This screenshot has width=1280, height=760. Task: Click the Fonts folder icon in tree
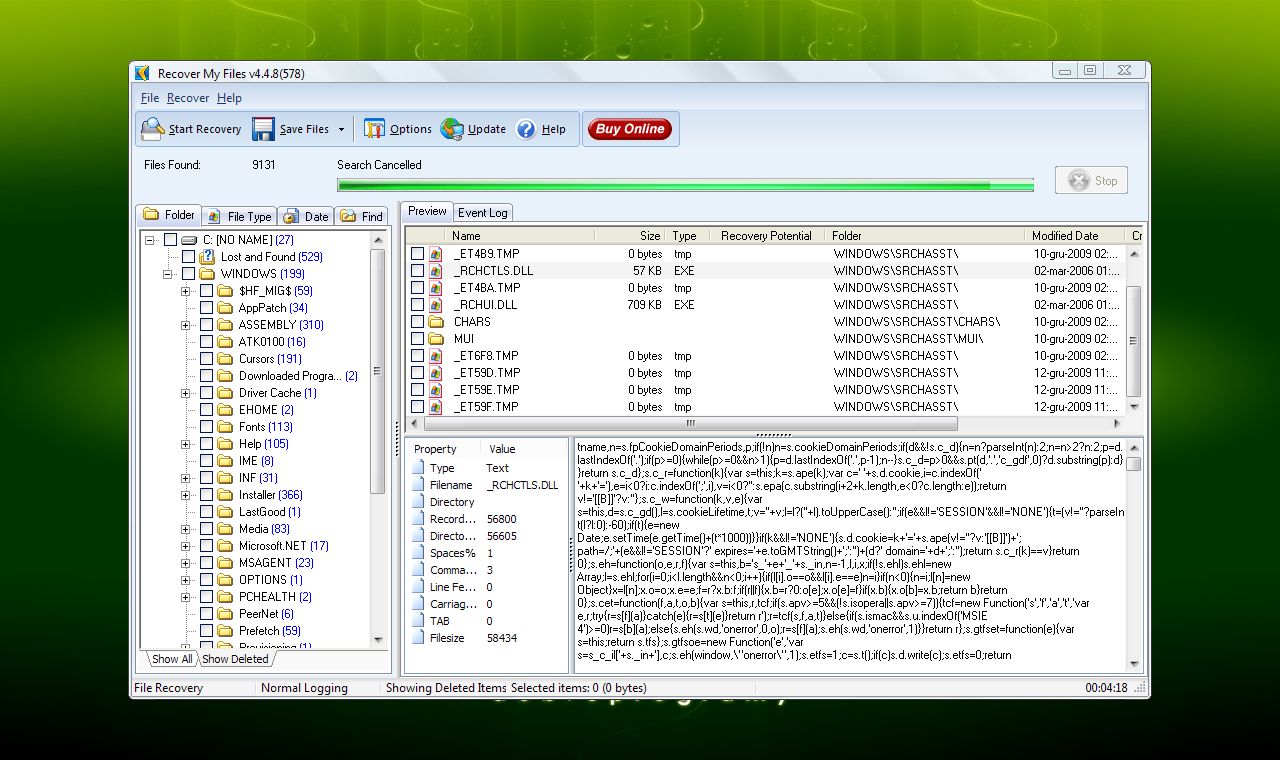(x=225, y=427)
